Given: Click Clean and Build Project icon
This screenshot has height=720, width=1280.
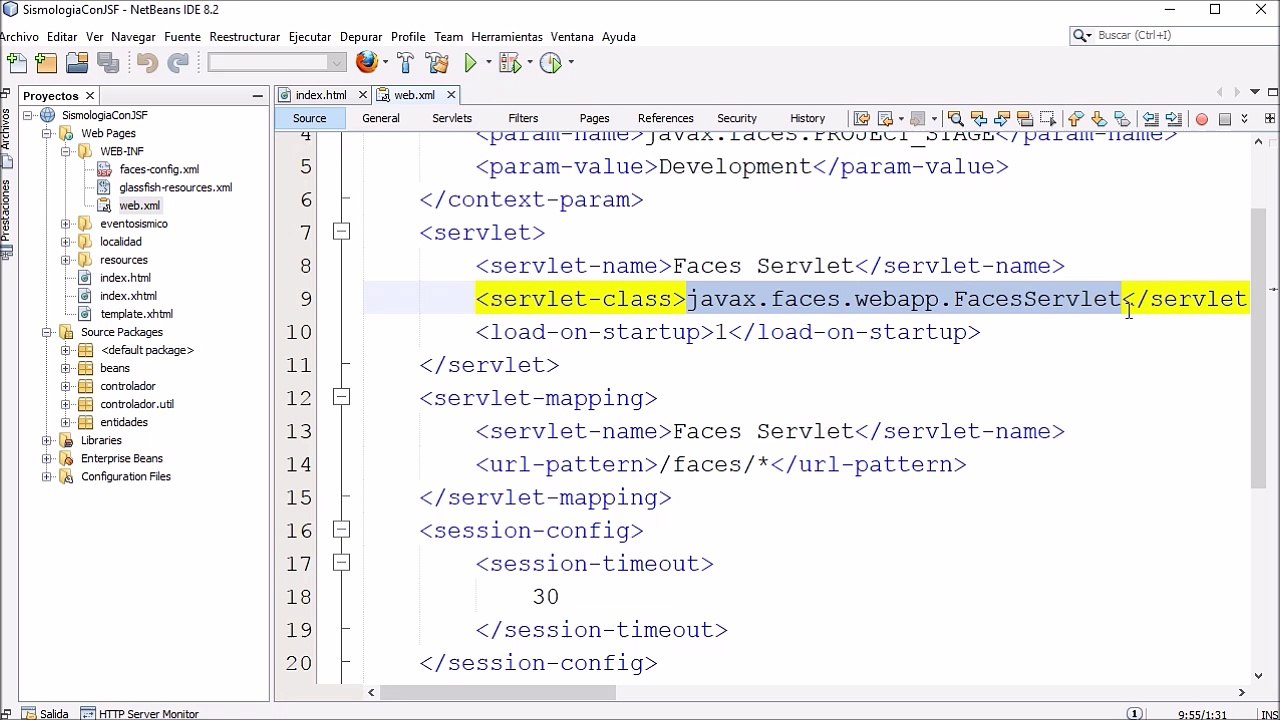Looking at the screenshot, I should (437, 63).
